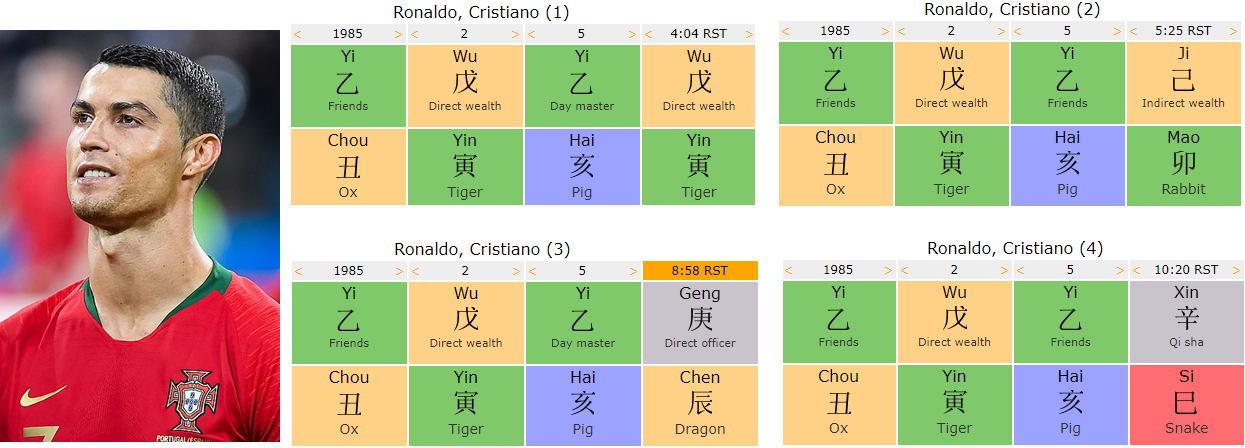Click next-year arrow in Ronaldo chart (1)
The height and width of the screenshot is (448, 1245).
coord(400,34)
